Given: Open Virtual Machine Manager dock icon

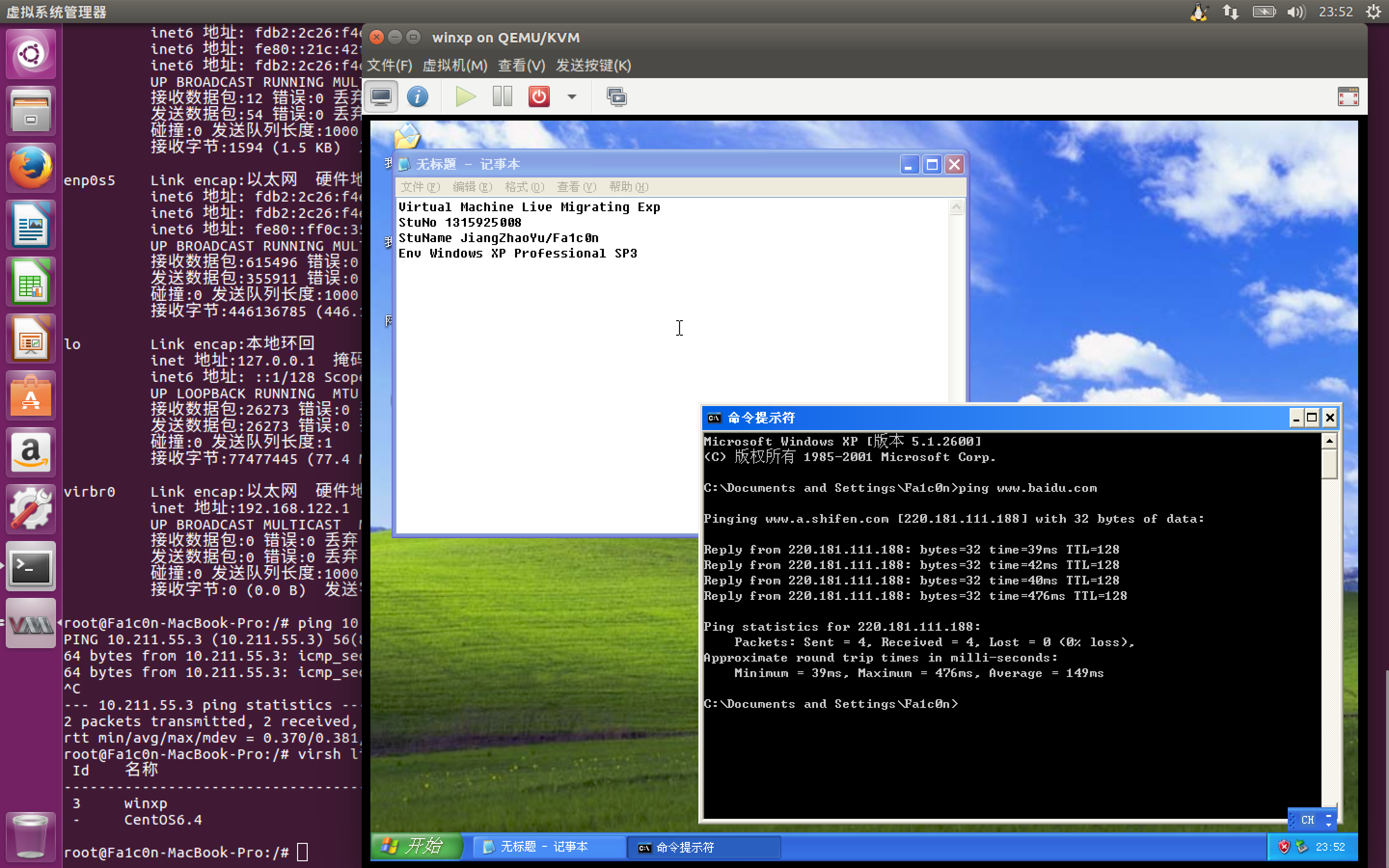Looking at the screenshot, I should (x=31, y=624).
